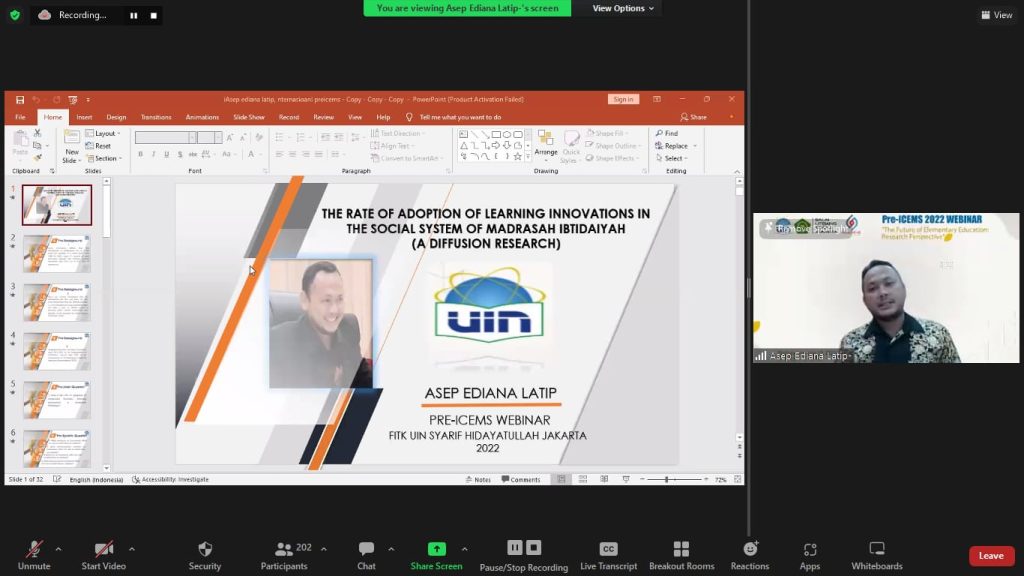Open Zoom Apps
This screenshot has height=576, width=1024.
[810, 556]
